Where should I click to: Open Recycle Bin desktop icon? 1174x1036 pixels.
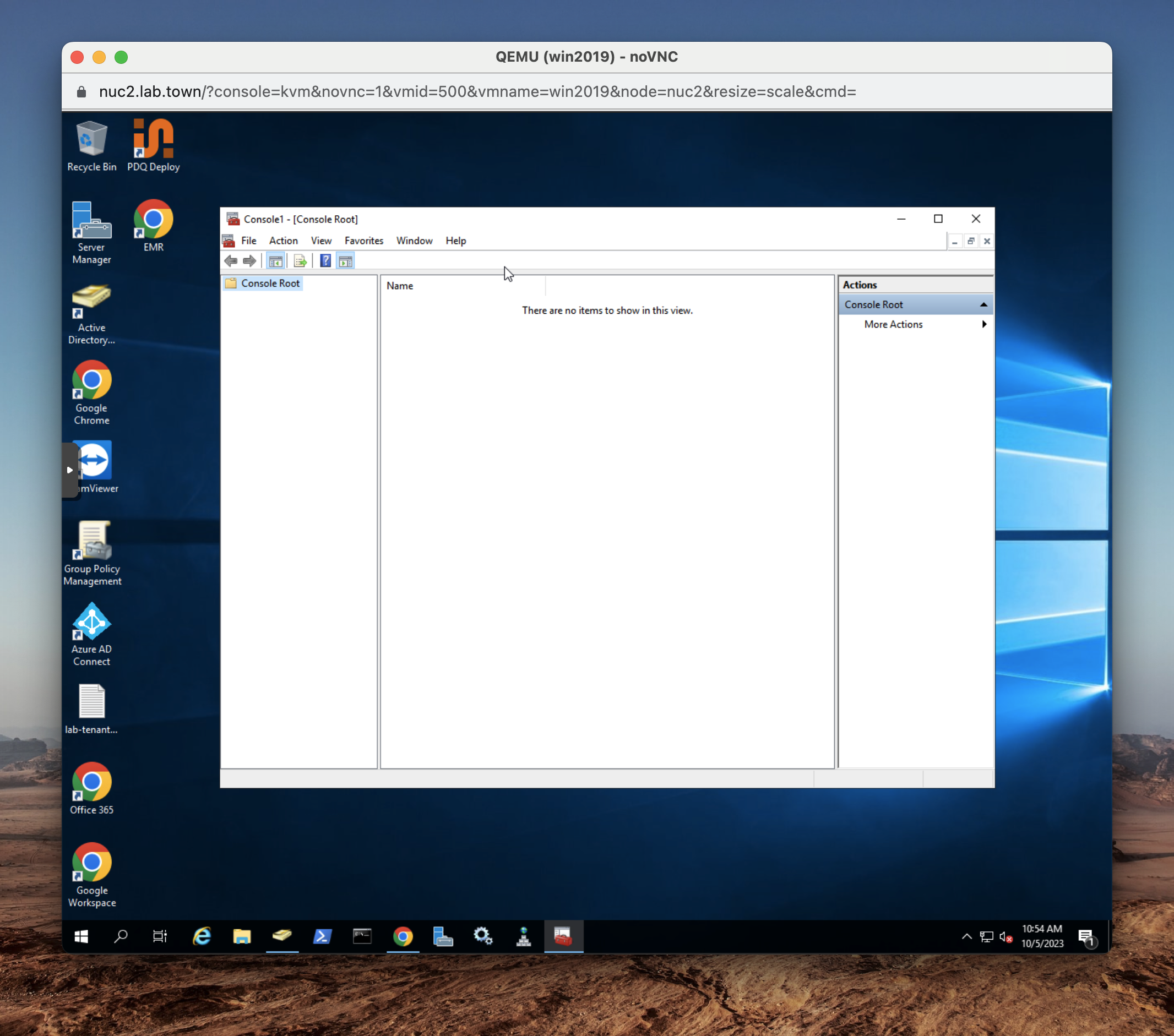[92, 146]
